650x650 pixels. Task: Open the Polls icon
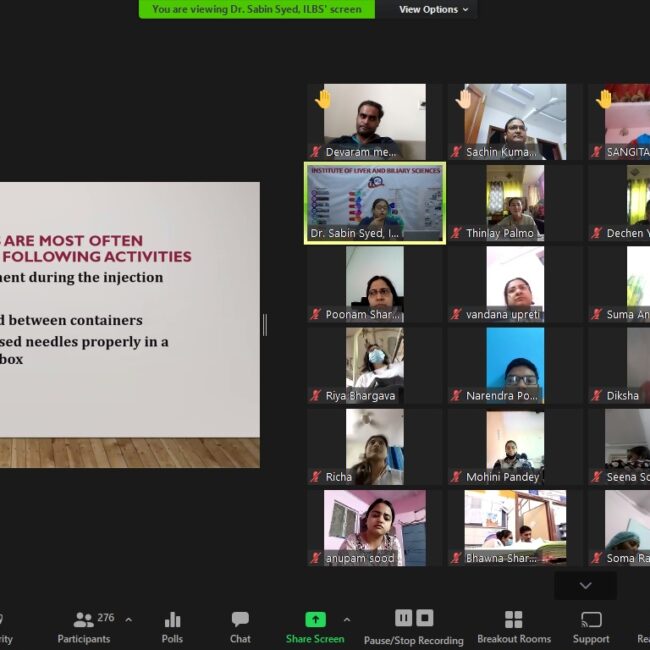(x=172, y=620)
